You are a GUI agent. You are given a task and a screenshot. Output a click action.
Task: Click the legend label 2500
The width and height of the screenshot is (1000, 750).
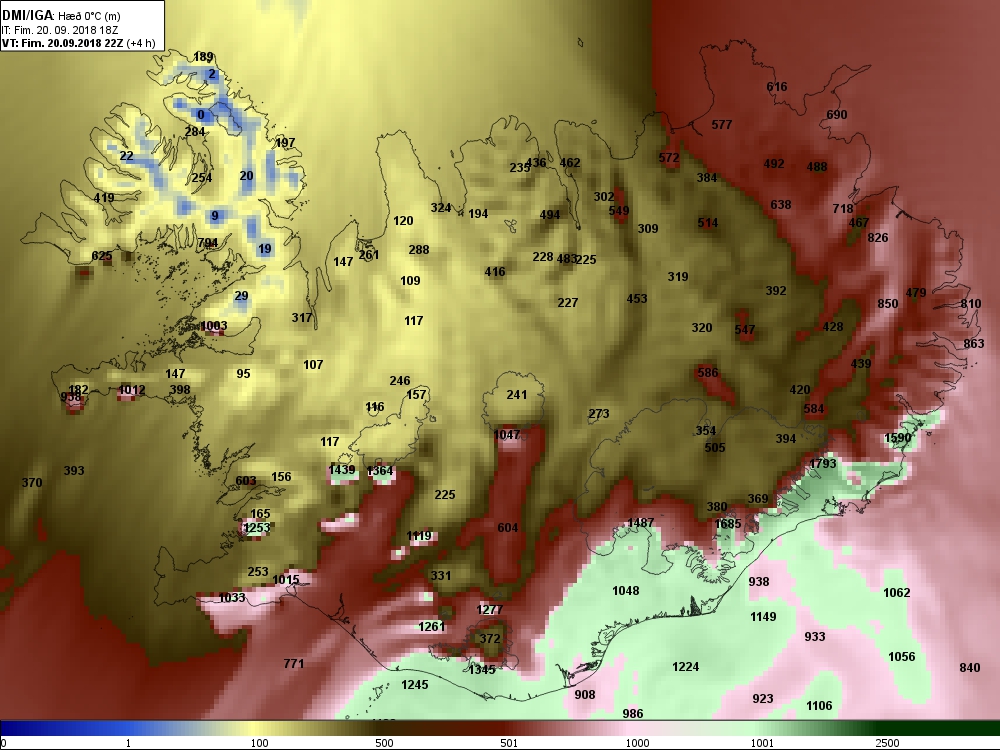click(887, 744)
